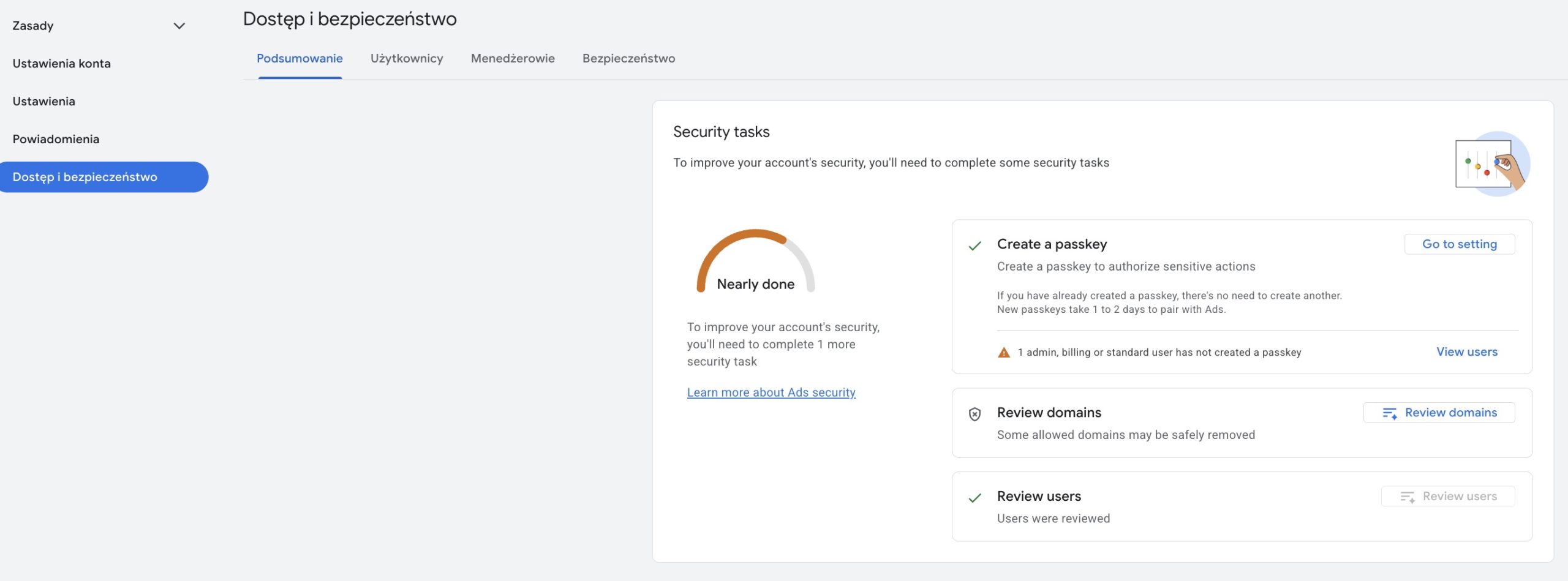Select Dostęp i bezpieczeństwo sidebar item
Image resolution: width=1568 pixels, height=581 pixels.
point(104,177)
